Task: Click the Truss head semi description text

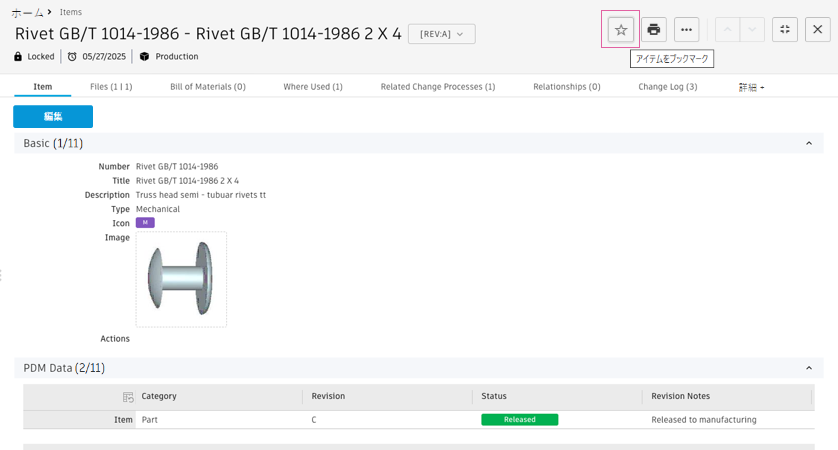Action: tap(201, 195)
